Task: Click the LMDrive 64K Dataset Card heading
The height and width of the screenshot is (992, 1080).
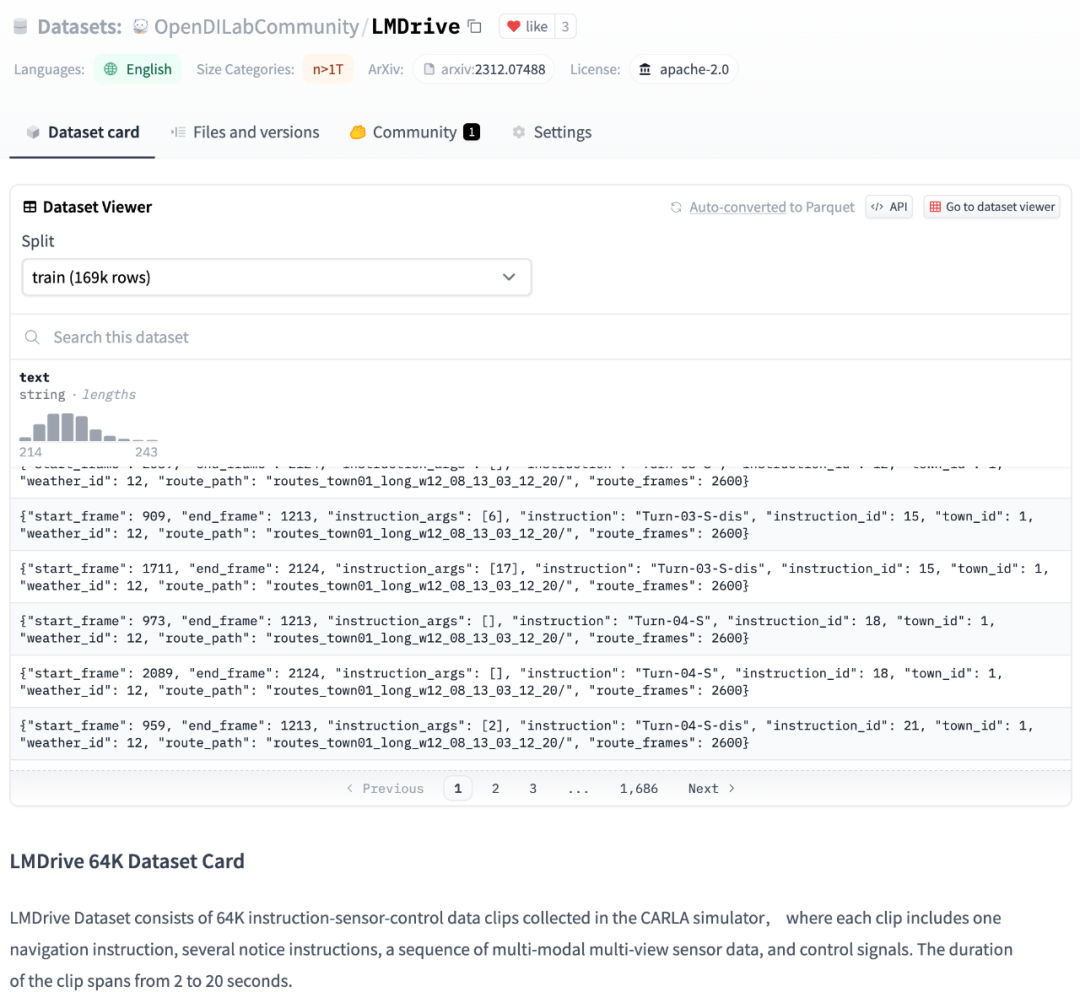Action: 127,861
